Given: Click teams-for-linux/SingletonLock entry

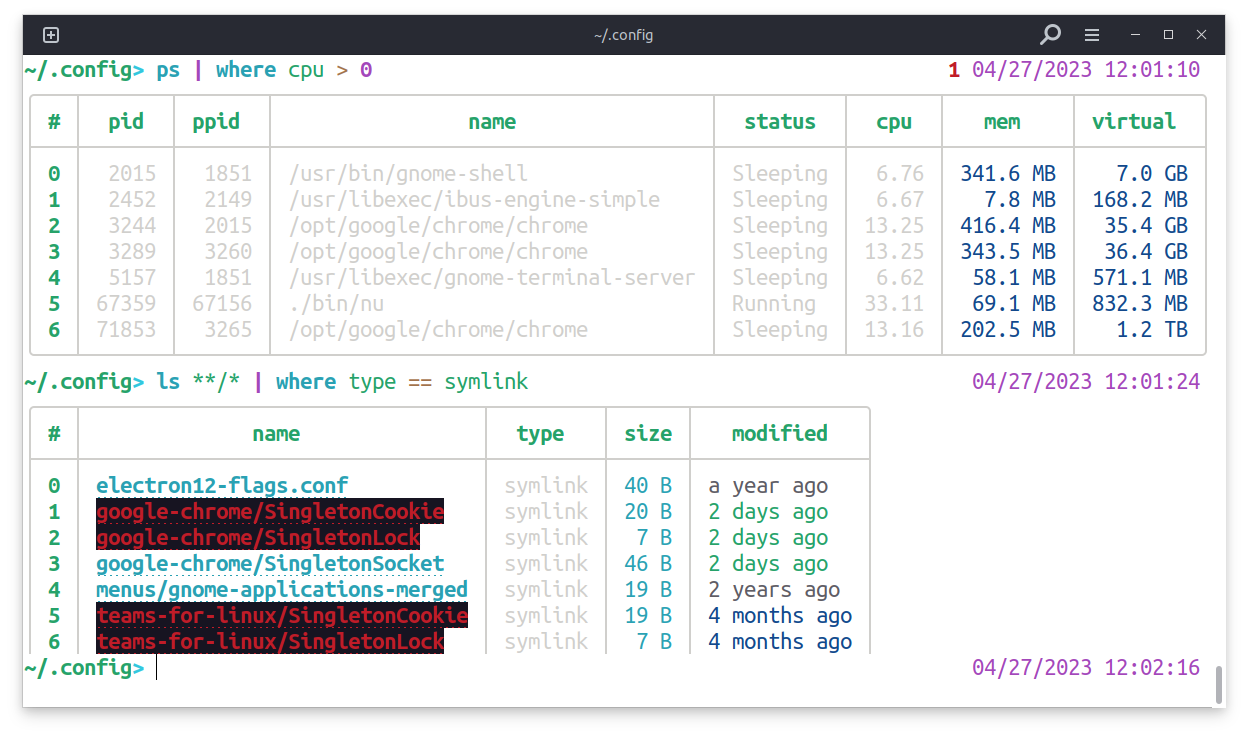Looking at the screenshot, I should [270, 642].
